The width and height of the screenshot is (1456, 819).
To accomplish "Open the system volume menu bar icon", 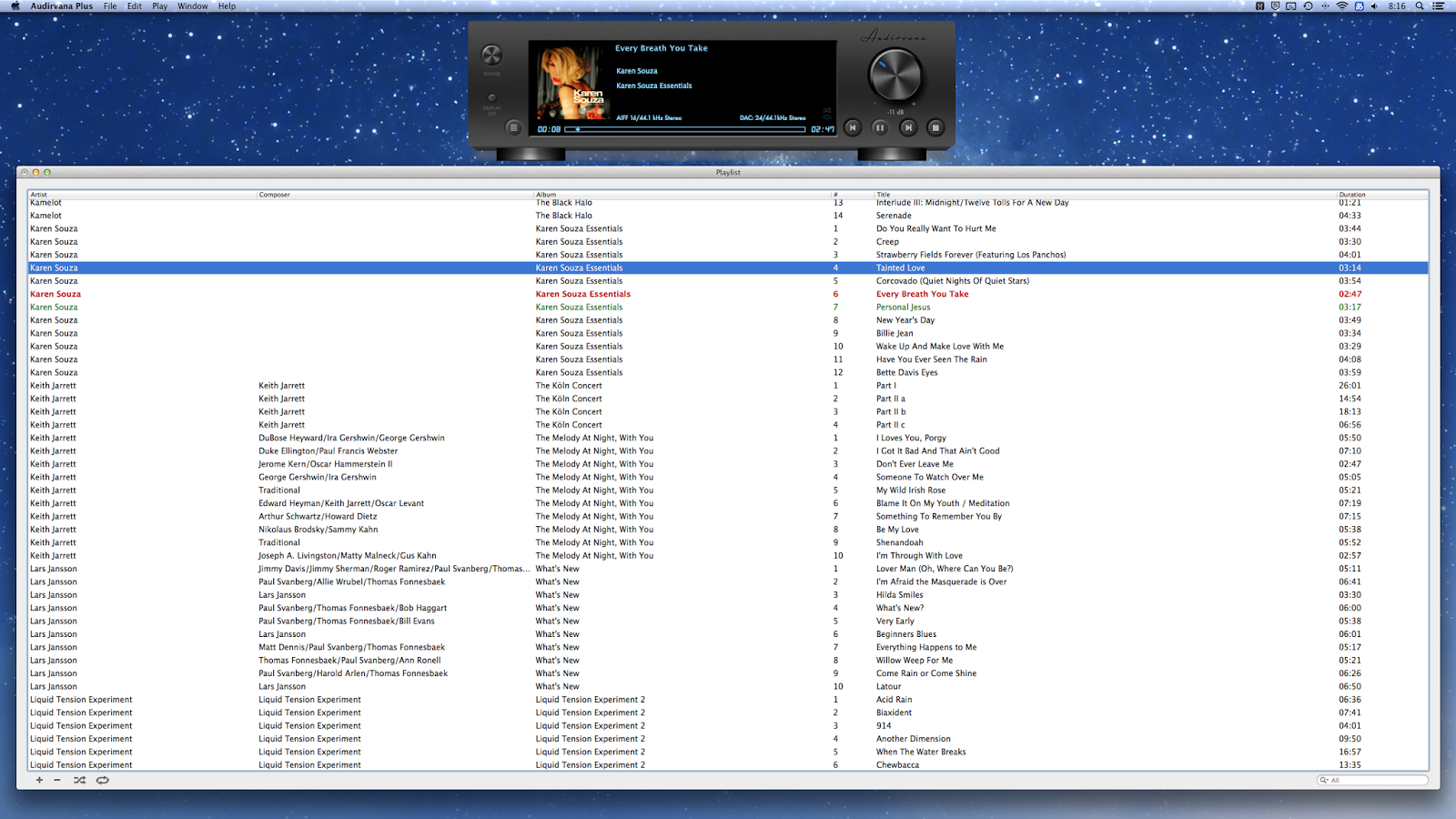I will point(1374,6).
